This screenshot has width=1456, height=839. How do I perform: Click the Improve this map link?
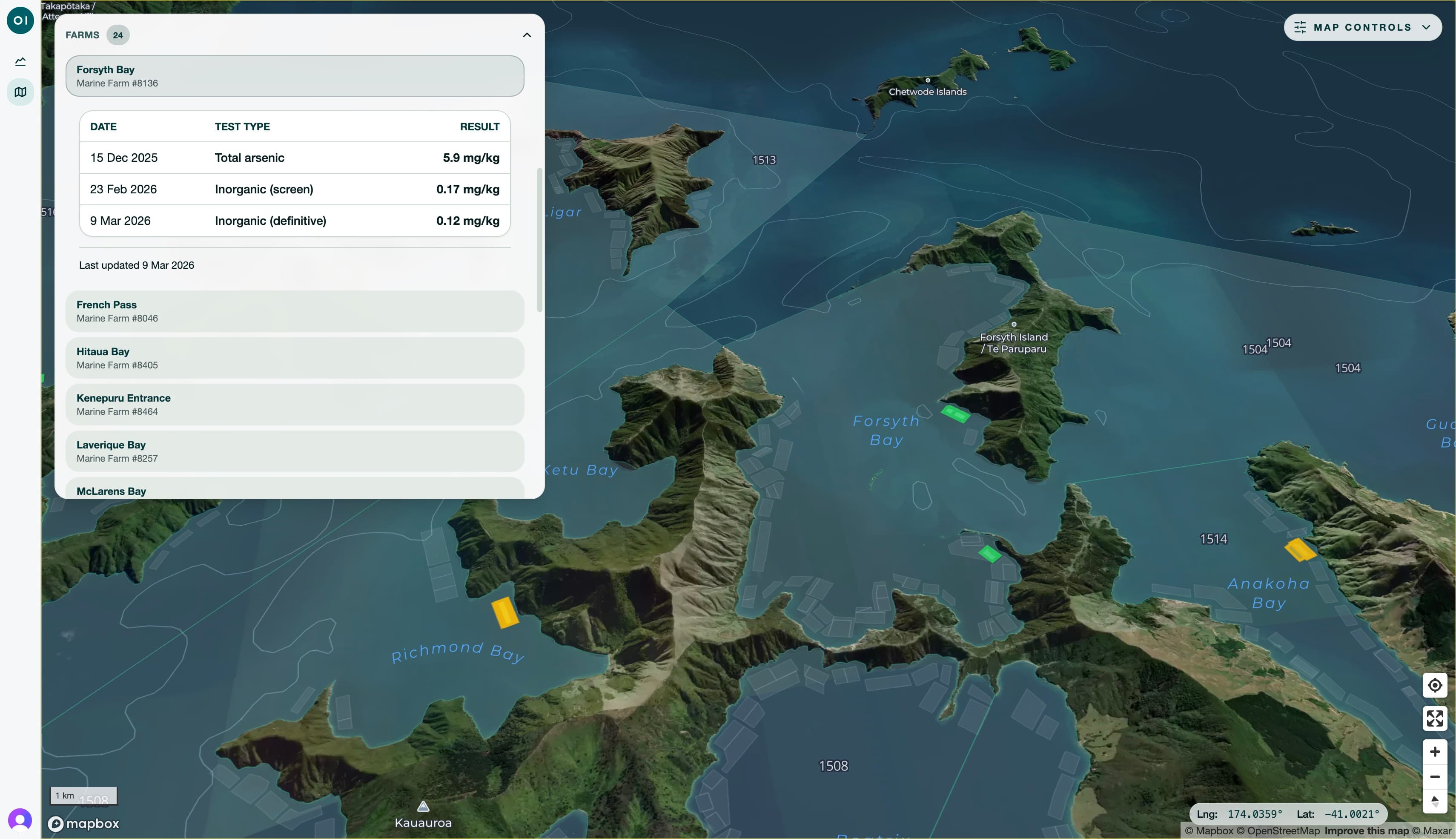pos(1366,830)
